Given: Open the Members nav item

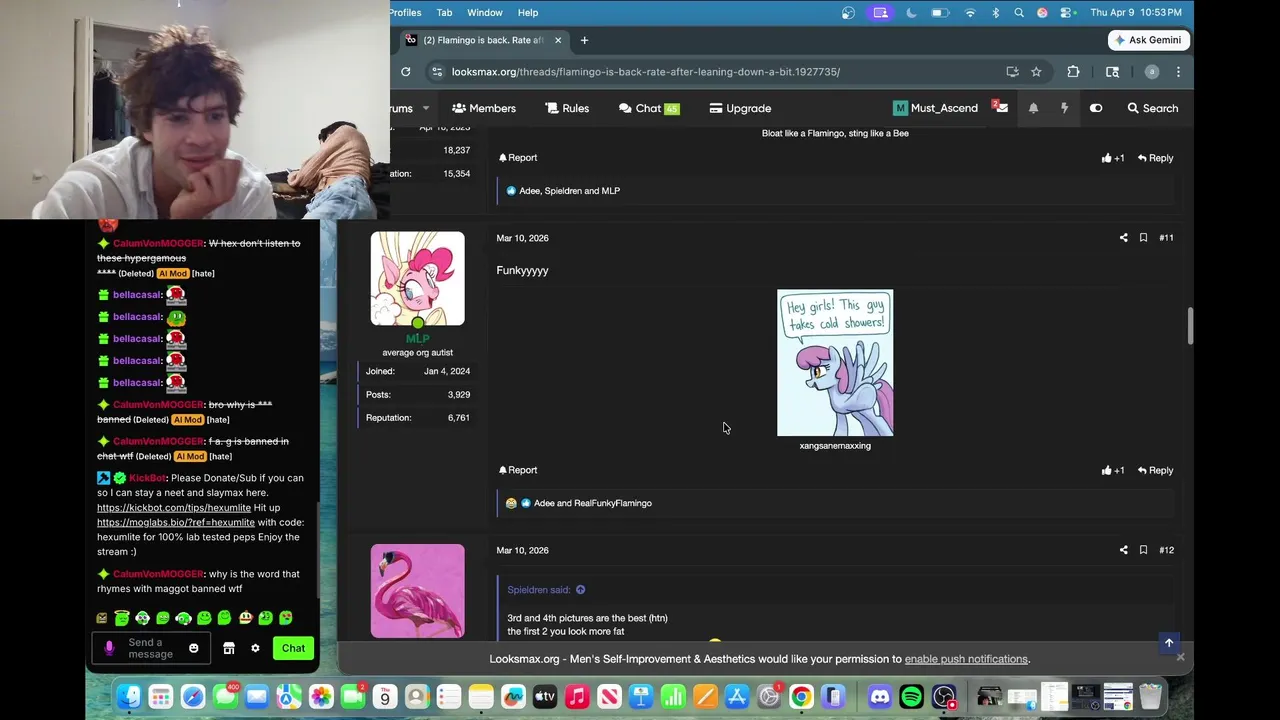Looking at the screenshot, I should click(x=484, y=108).
